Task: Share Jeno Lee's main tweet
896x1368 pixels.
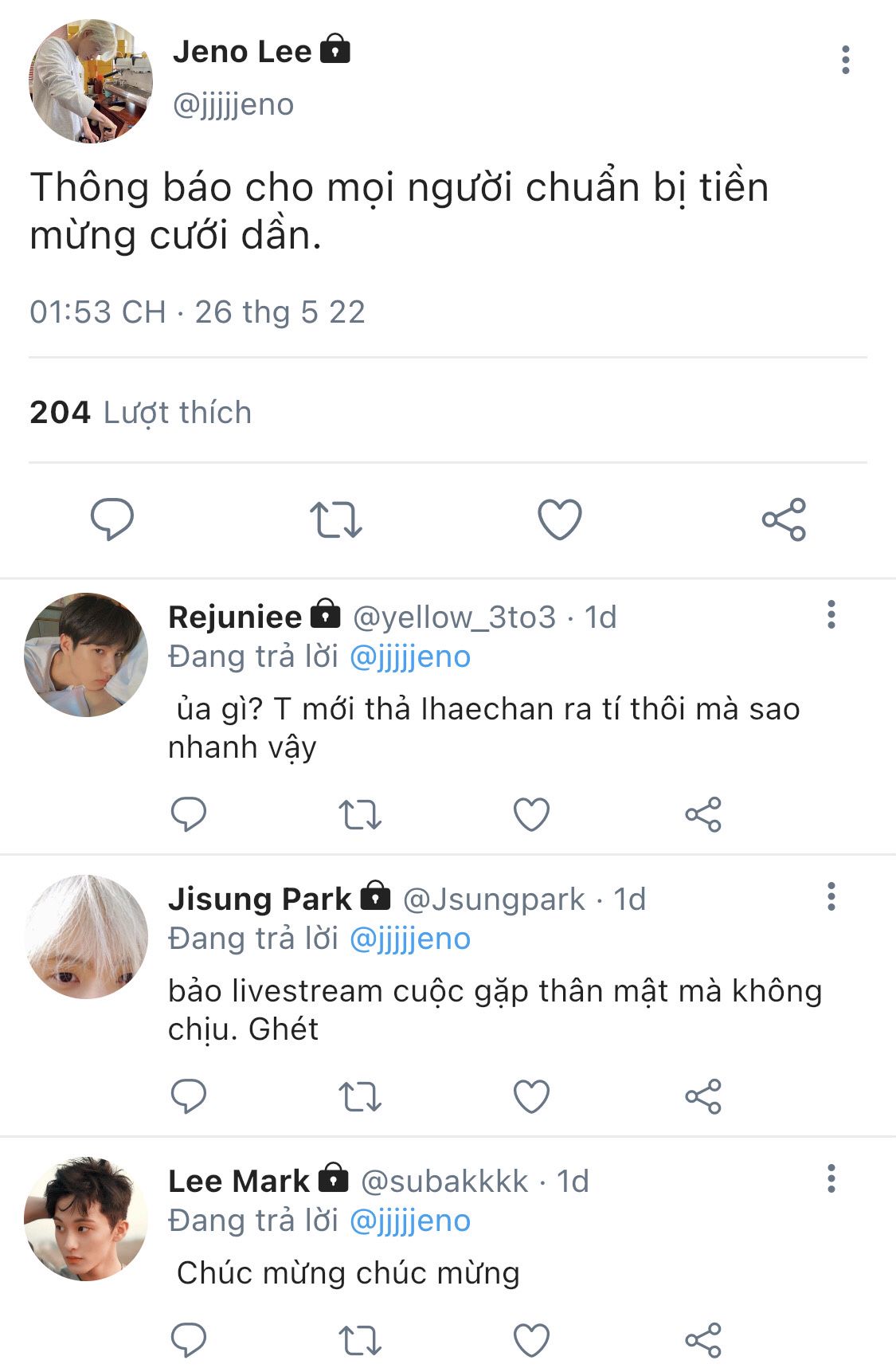Action: (784, 519)
